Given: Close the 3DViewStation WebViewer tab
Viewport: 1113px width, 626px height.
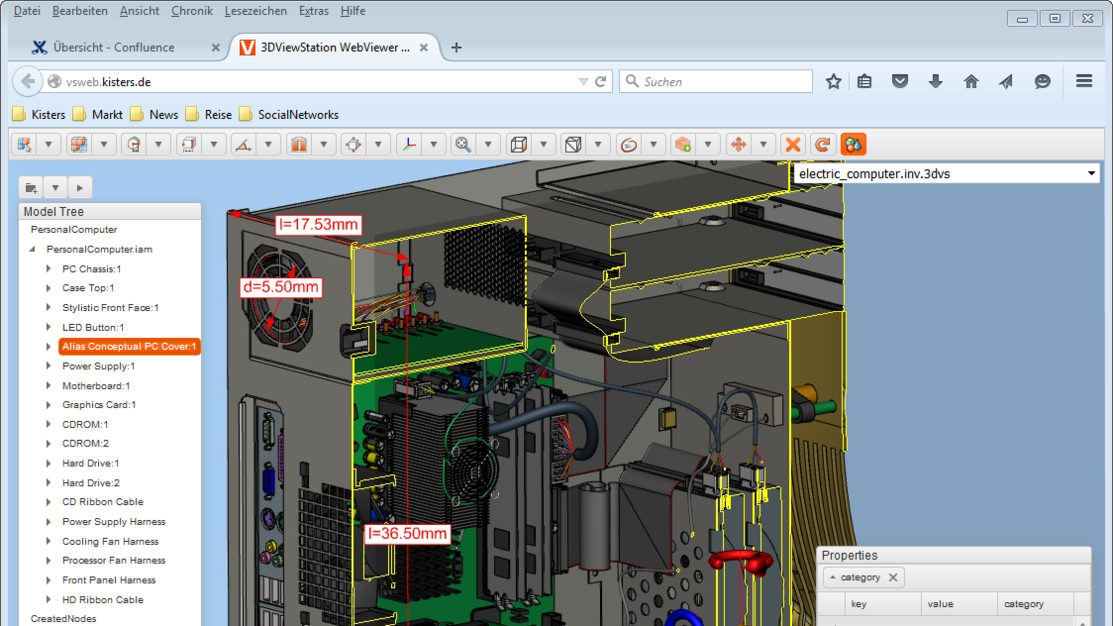Looking at the screenshot, I should (424, 48).
